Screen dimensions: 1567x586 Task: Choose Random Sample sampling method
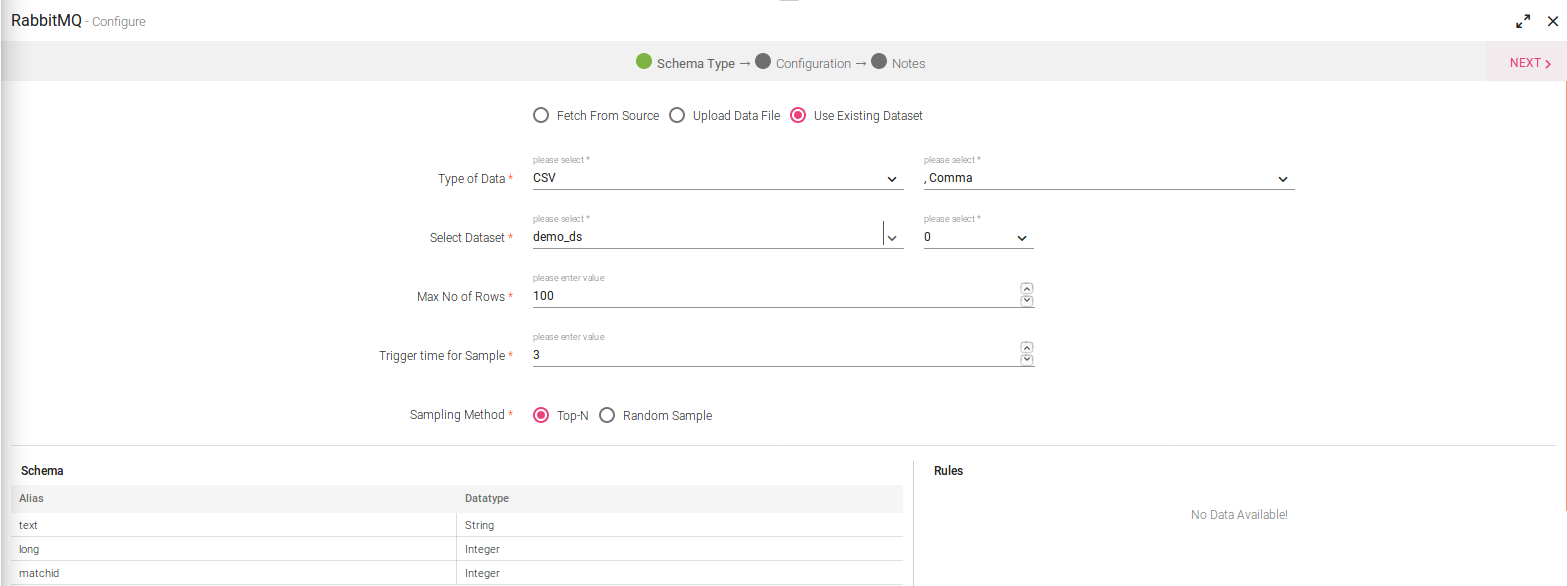(607, 415)
